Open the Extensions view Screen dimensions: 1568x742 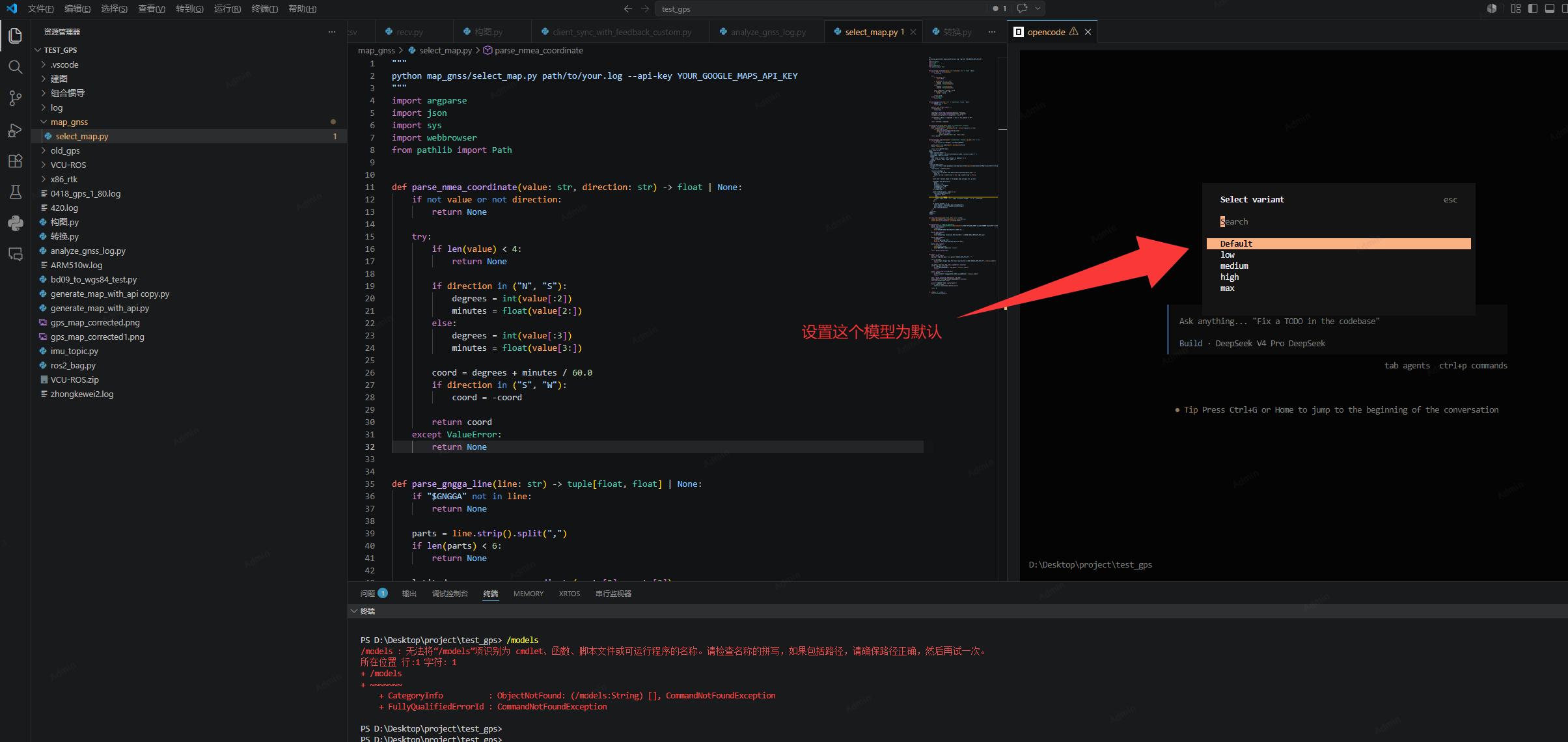16,161
